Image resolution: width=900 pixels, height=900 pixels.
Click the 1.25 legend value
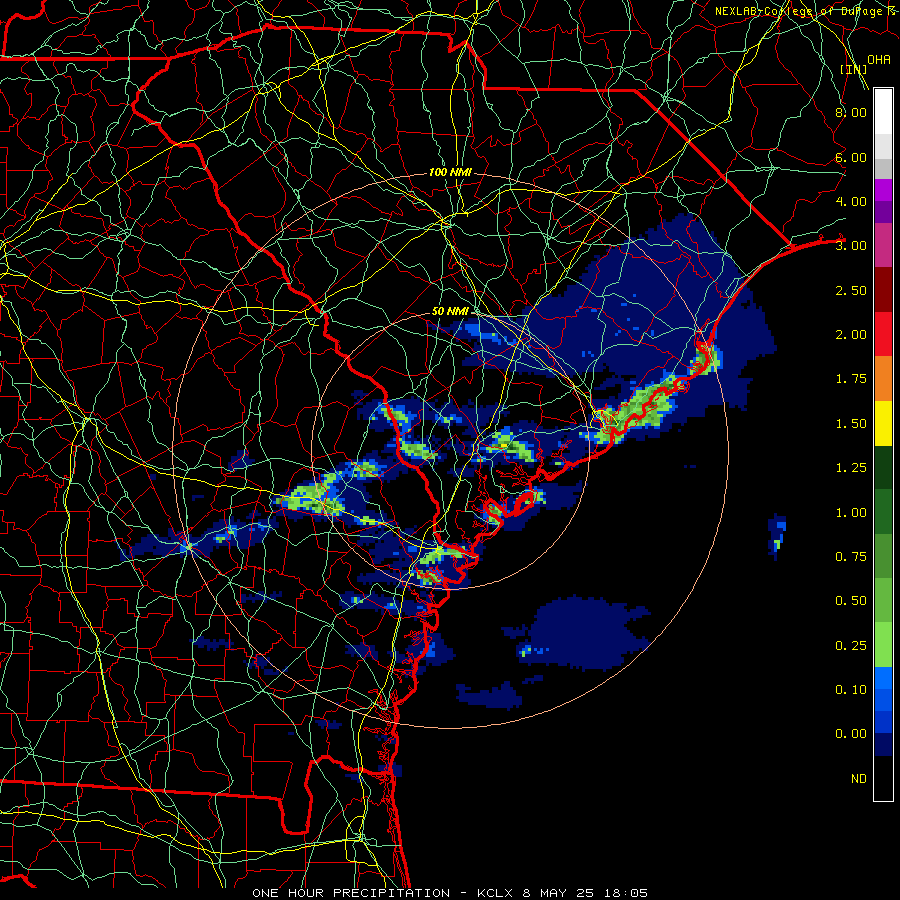851,468
